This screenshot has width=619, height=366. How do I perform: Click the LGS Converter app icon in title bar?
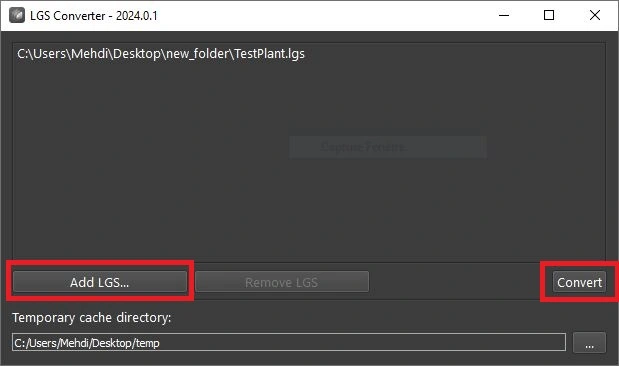(17, 16)
